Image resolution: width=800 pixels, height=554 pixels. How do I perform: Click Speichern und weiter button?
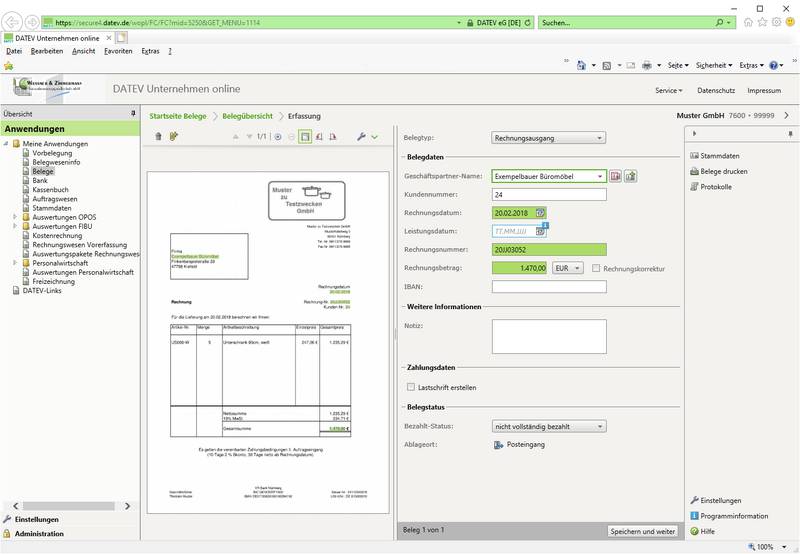pos(642,531)
